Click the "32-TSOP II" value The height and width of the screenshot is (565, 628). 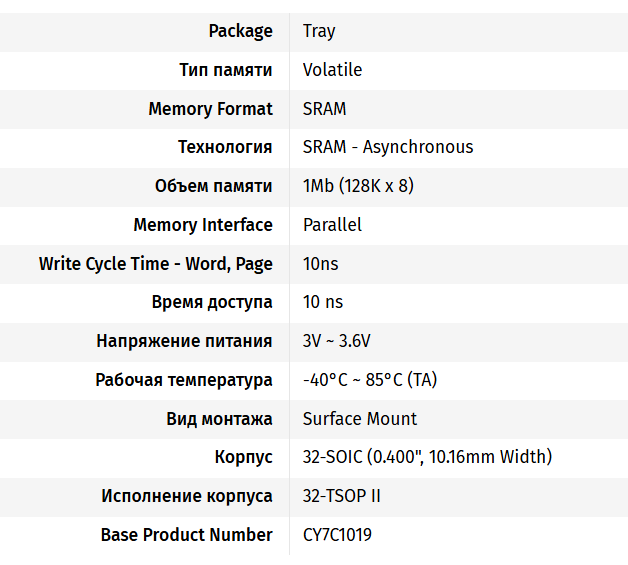pyautogui.click(x=341, y=496)
